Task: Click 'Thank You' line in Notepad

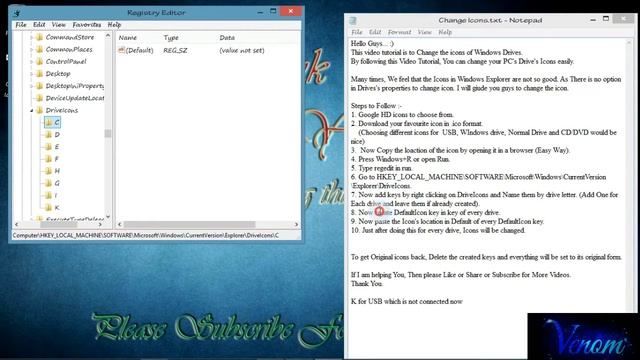Action: 367,284
